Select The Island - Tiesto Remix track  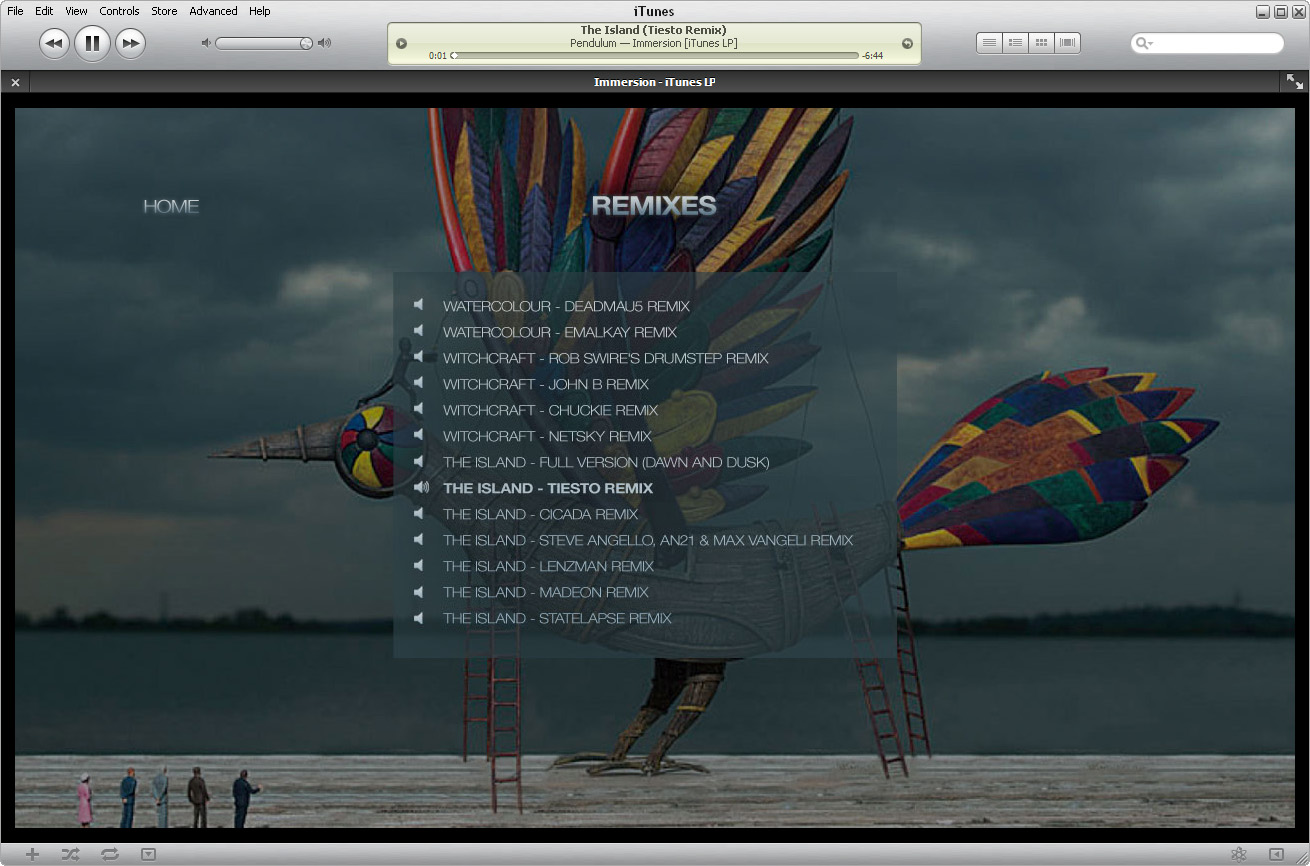click(x=548, y=488)
